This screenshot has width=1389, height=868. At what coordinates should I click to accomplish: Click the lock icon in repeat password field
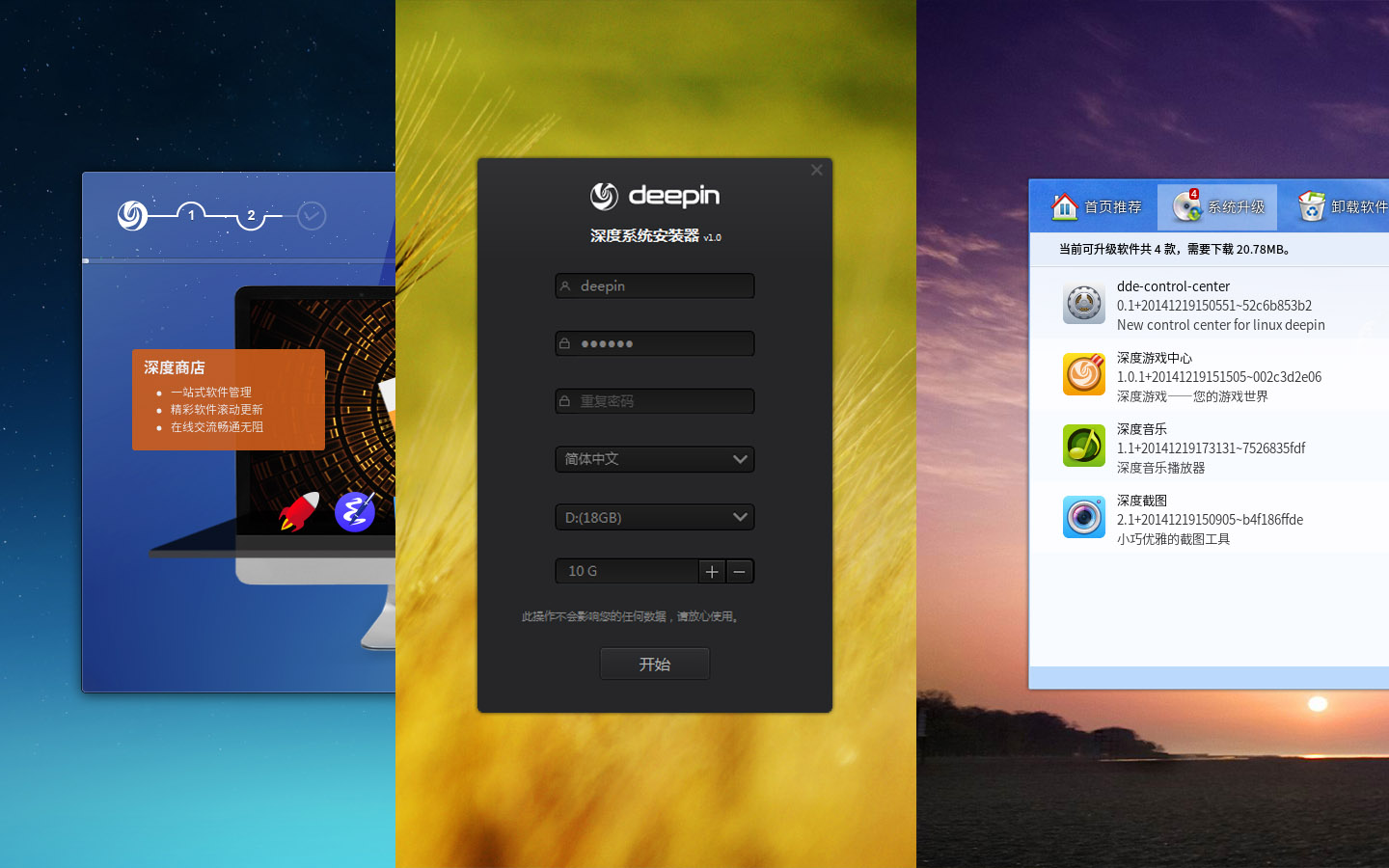565,401
